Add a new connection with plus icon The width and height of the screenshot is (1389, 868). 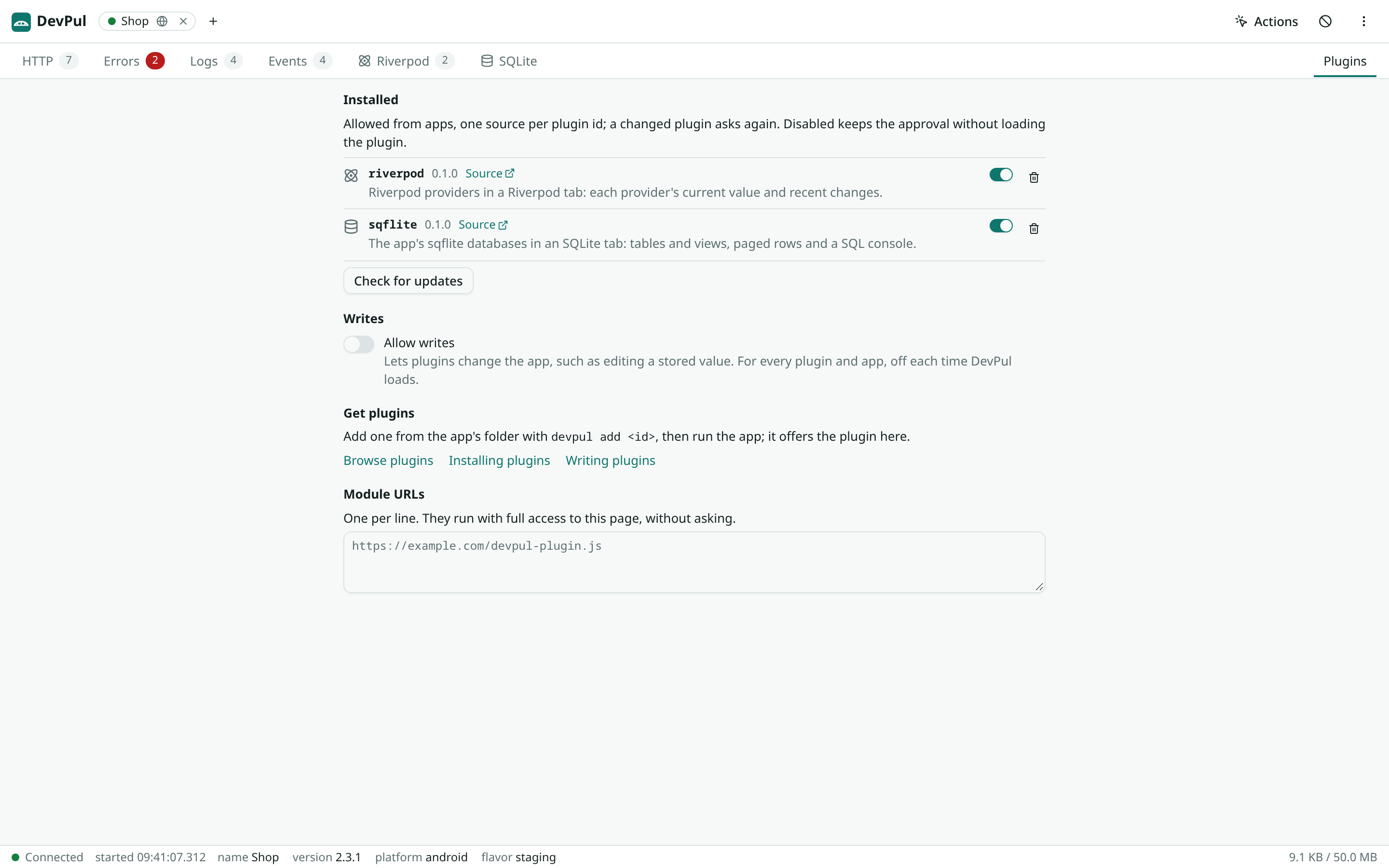point(213,21)
